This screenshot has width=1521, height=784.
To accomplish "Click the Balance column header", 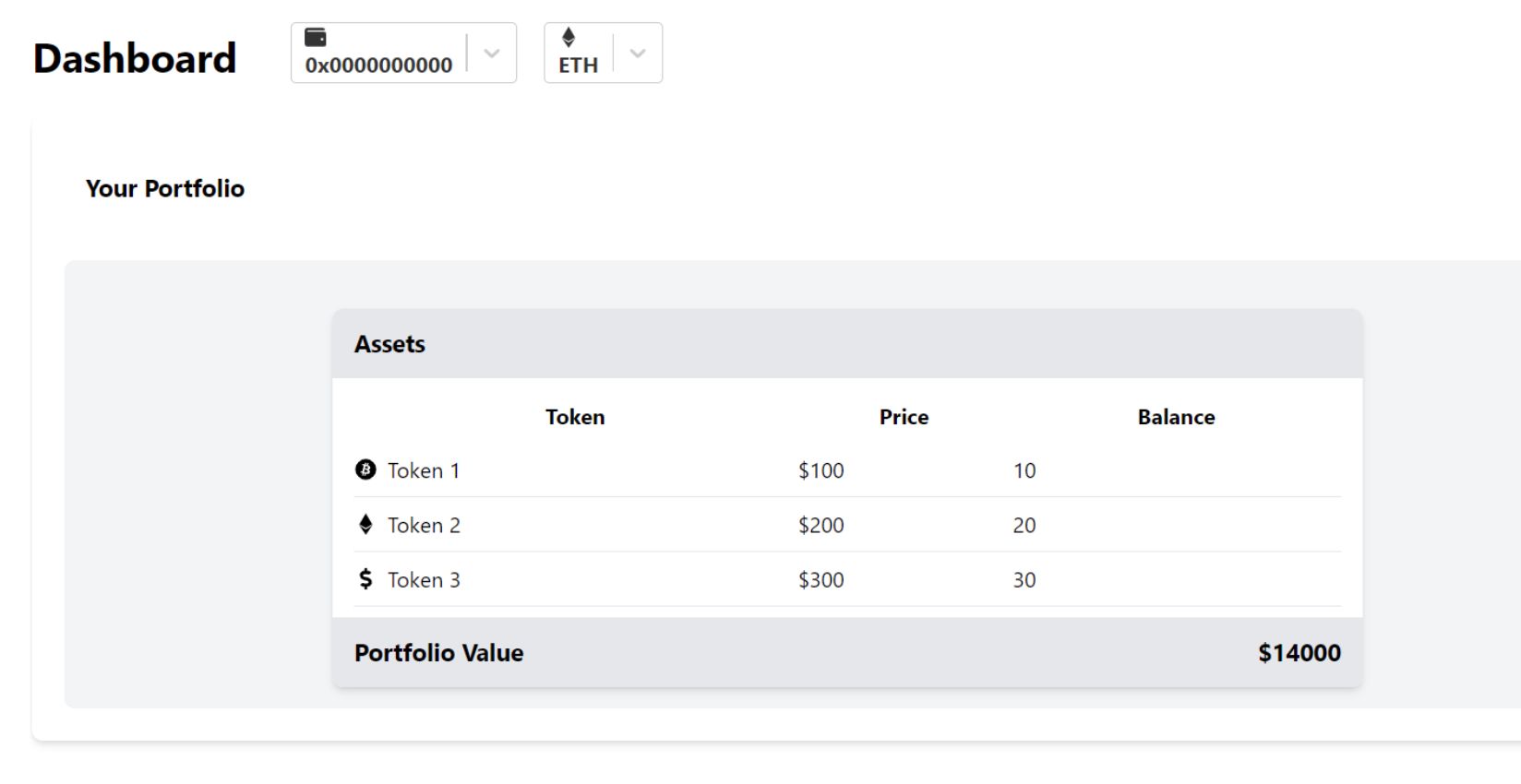I will pyautogui.click(x=1176, y=417).
